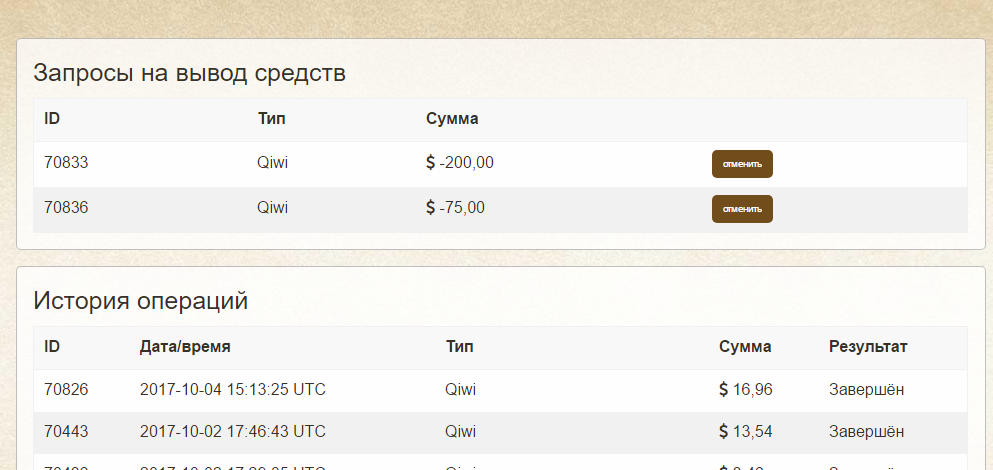
Task: Click 'Завершён' status for operation 70826
Action: [x=867, y=389]
